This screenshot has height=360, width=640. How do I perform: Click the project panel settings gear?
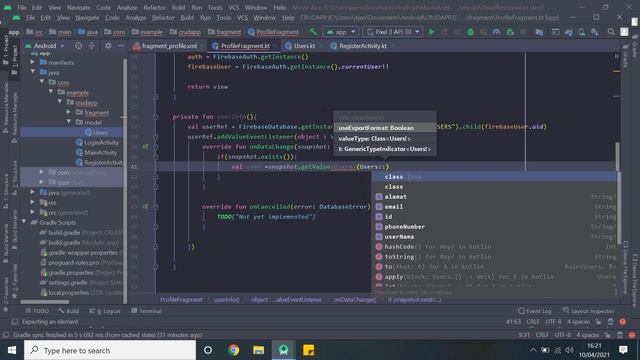click(108, 46)
